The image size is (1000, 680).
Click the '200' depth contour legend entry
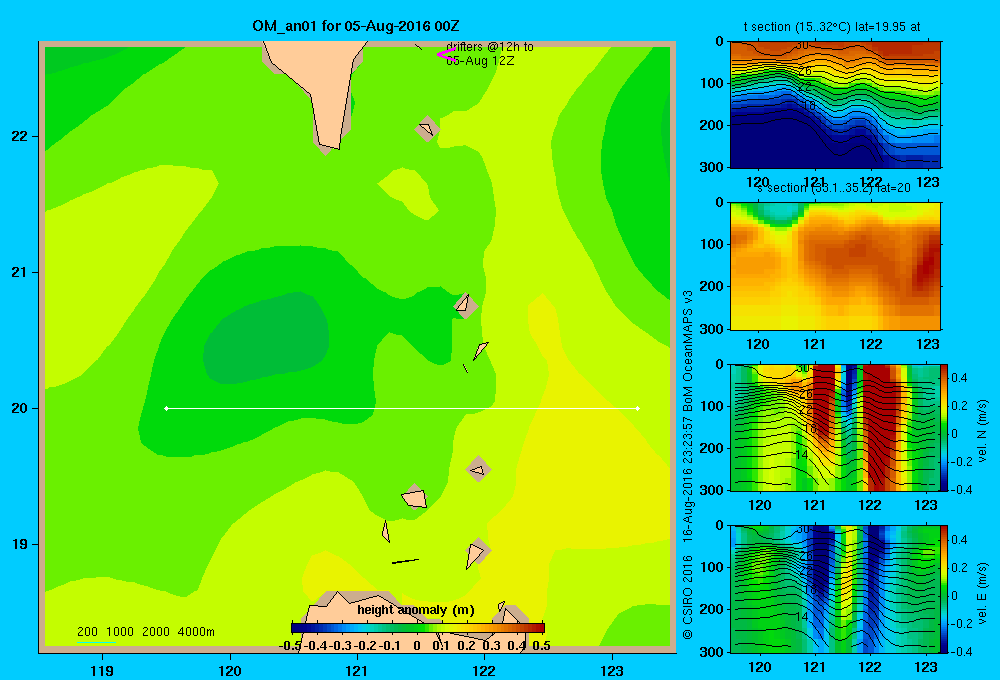tap(87, 632)
